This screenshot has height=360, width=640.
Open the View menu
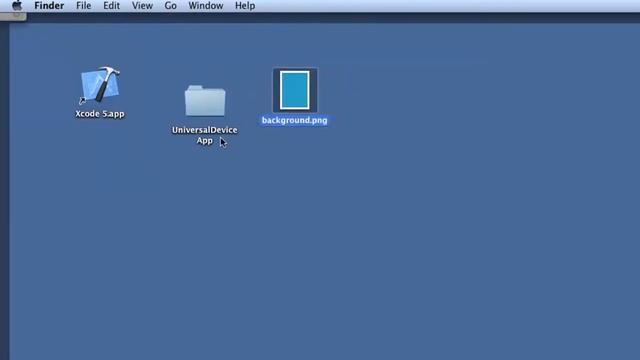(x=142, y=6)
